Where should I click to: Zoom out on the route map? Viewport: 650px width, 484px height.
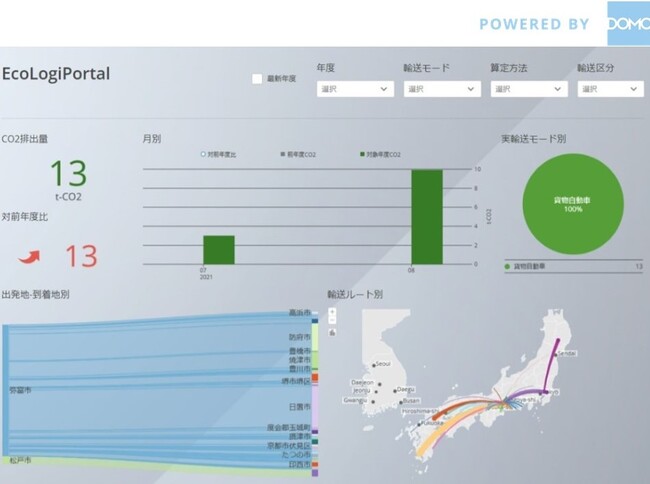(332, 320)
